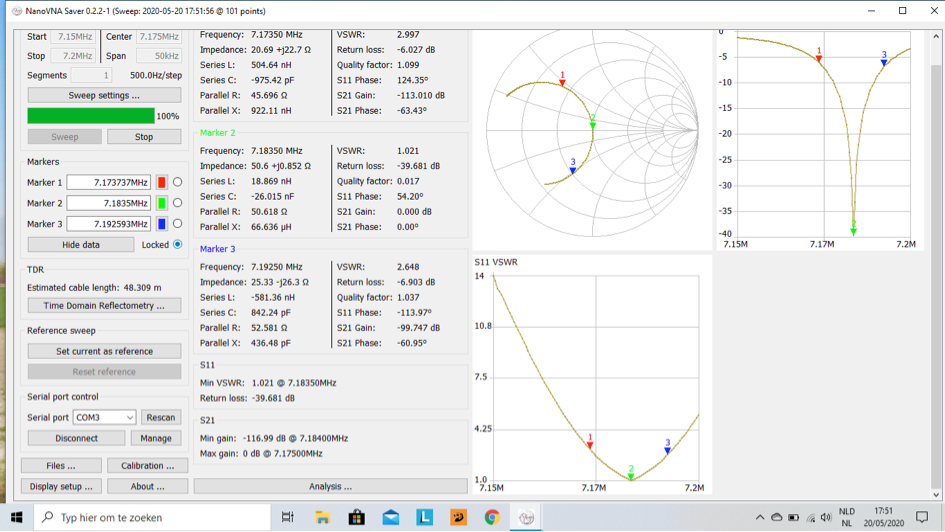Open Marker 1 red color swatch

click(162, 182)
